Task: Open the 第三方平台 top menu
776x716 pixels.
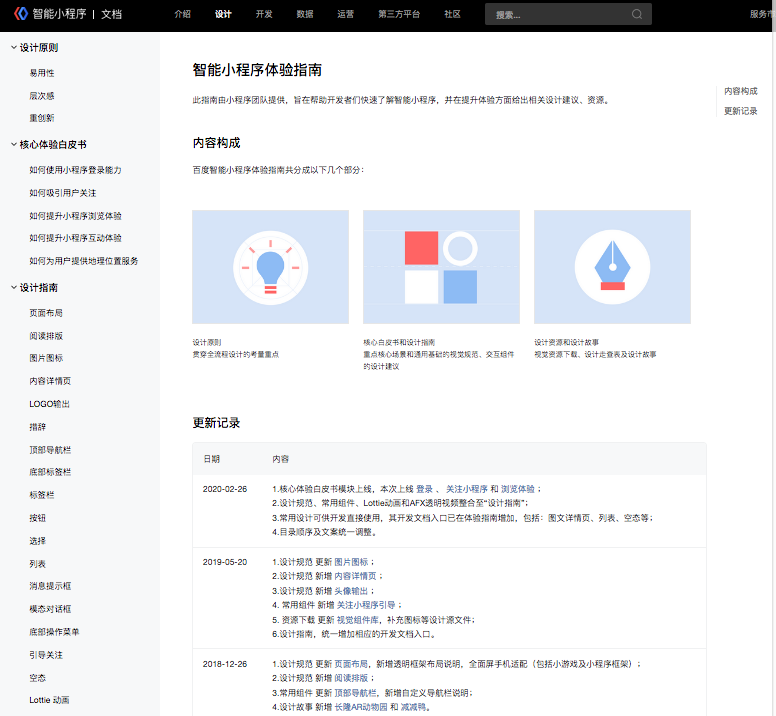Action: pyautogui.click(x=399, y=14)
